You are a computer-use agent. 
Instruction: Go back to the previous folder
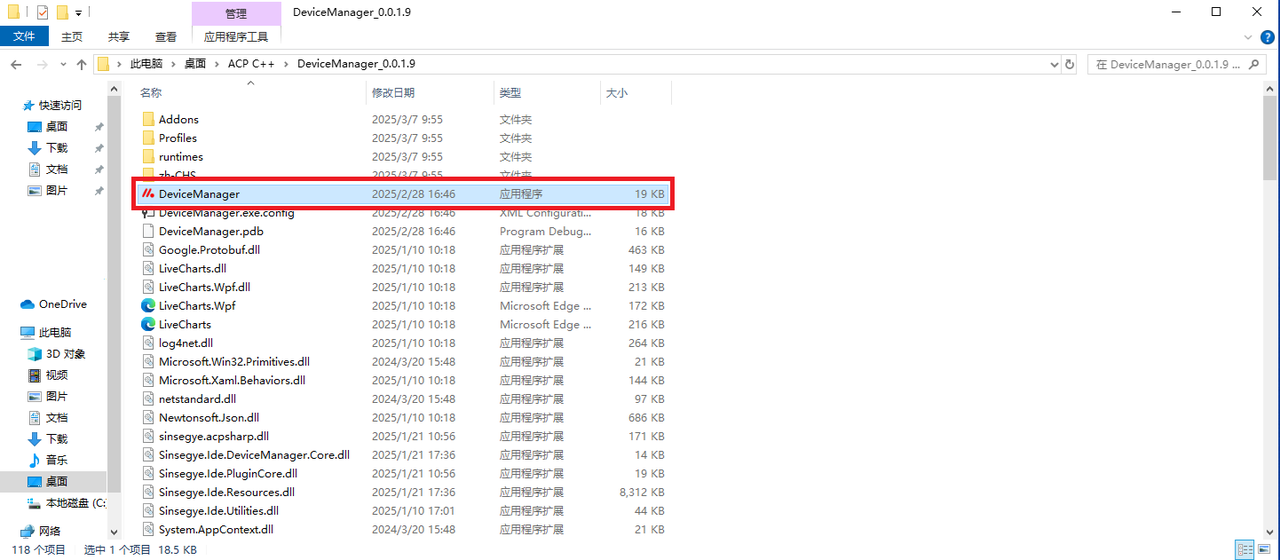pos(16,64)
